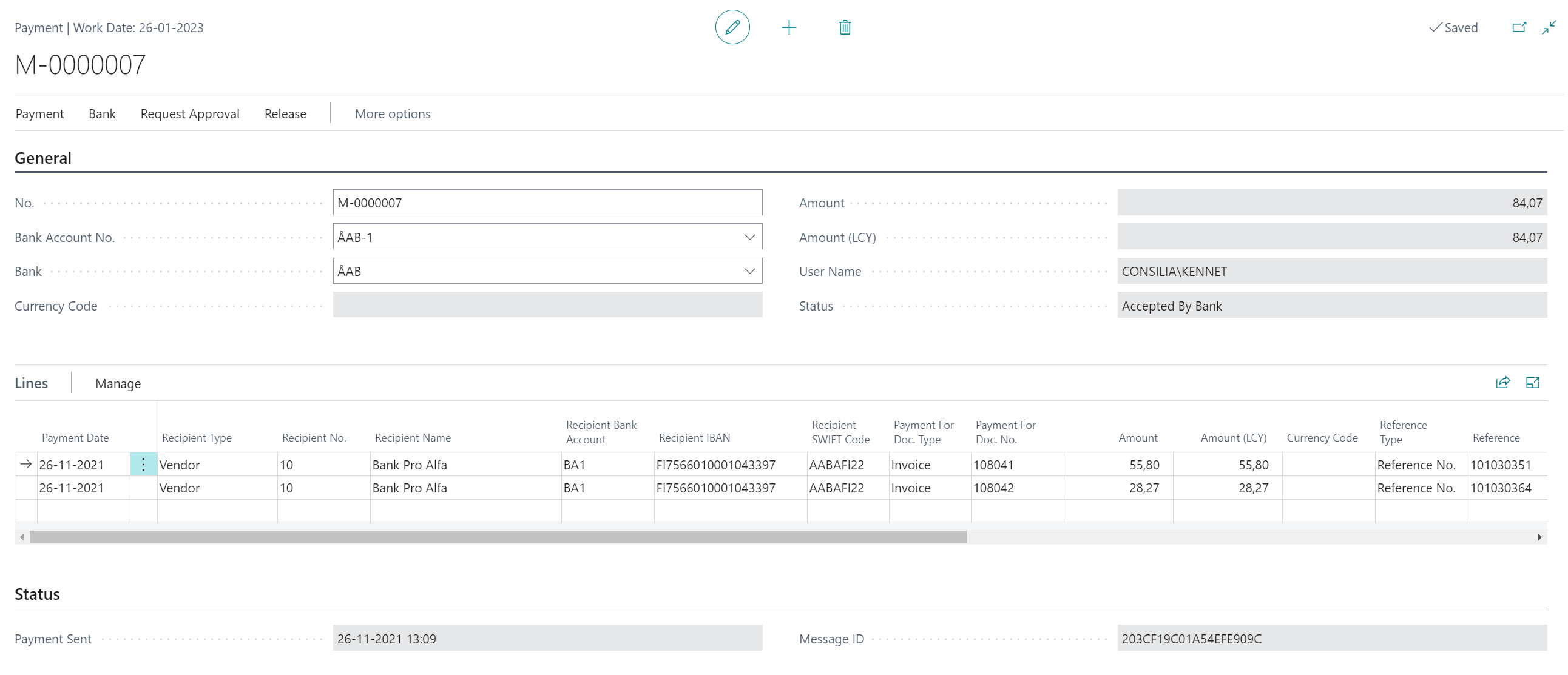Click the collapse page arrows icon

(x=1549, y=27)
